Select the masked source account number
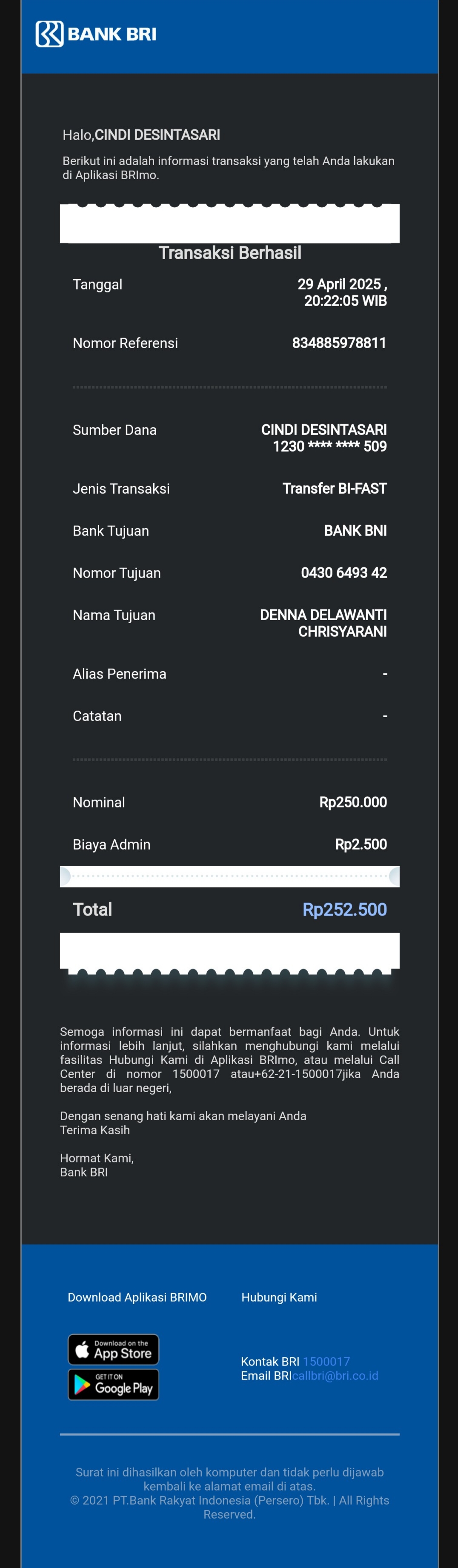This screenshot has width=458, height=1568. tap(330, 446)
